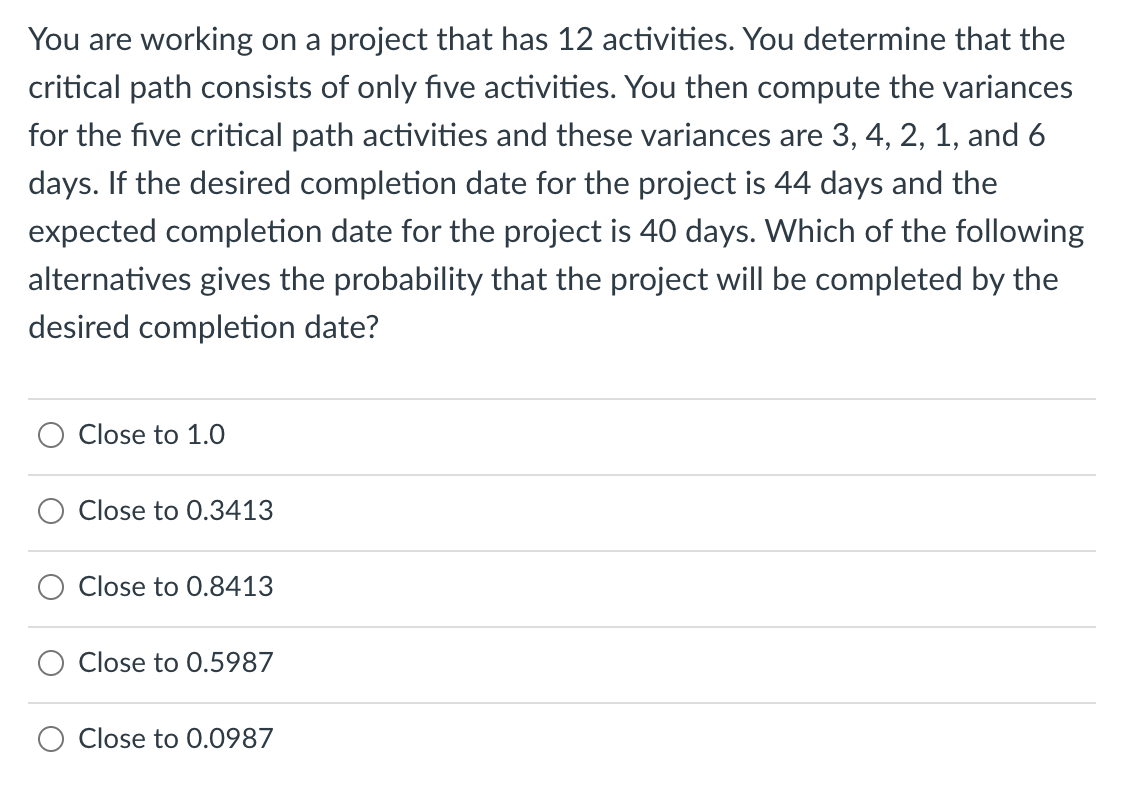This screenshot has width=1126, height=796.
Task: Click the 'Close to 0.0987' label text
Action: pyautogui.click(x=176, y=738)
